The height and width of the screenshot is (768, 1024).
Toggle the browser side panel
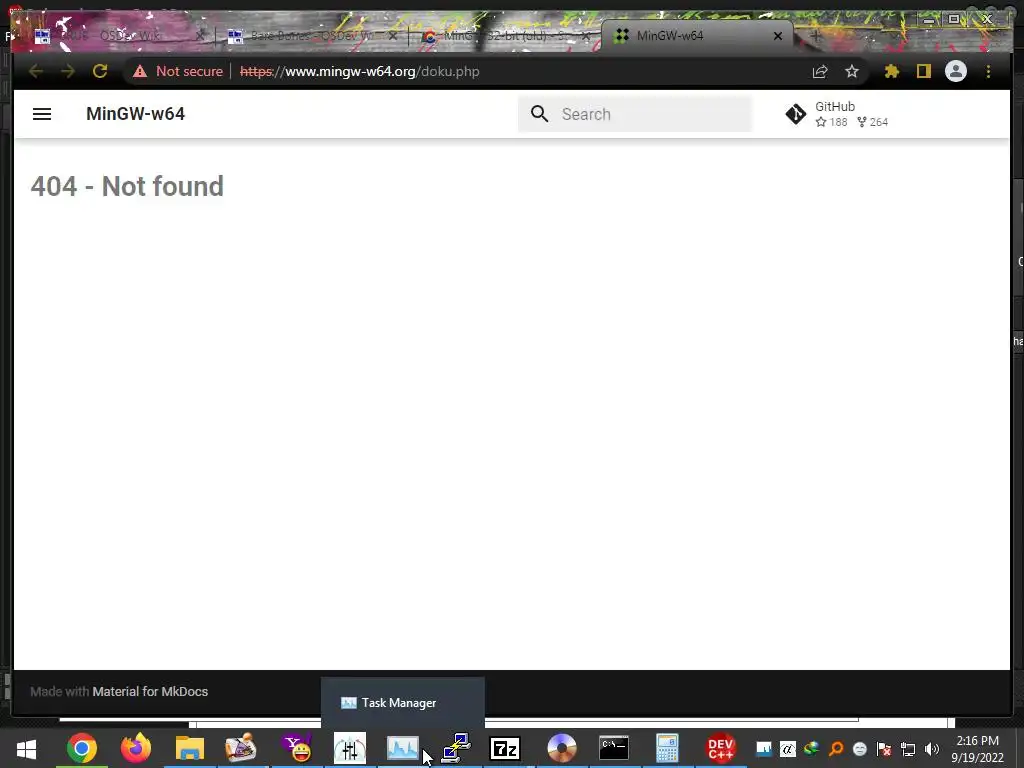pos(923,71)
